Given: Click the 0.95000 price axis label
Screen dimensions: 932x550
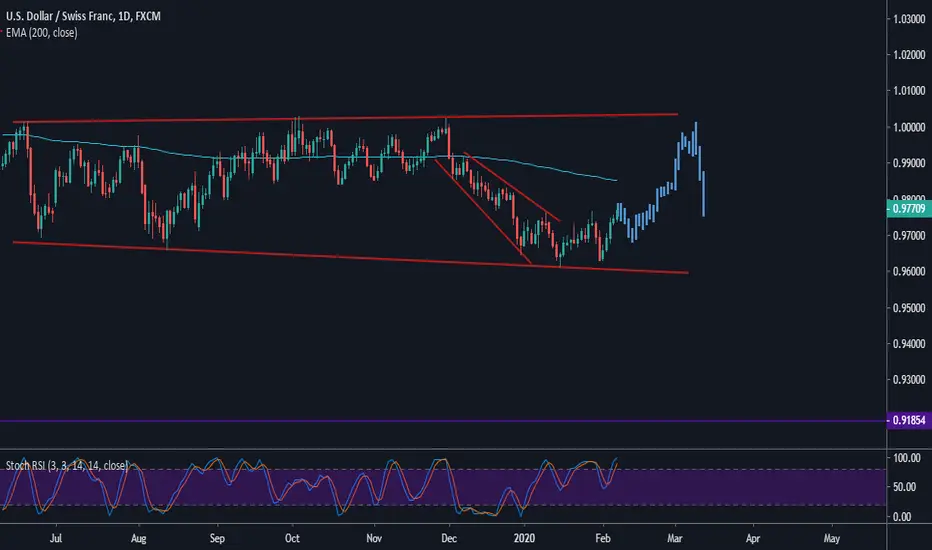Looking at the screenshot, I should 909,308.
